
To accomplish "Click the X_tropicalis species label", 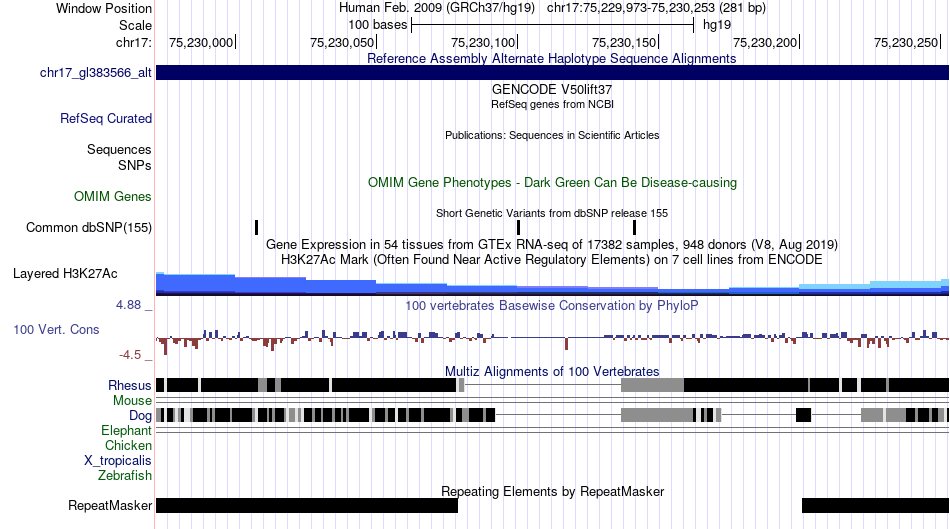I will [x=118, y=461].
